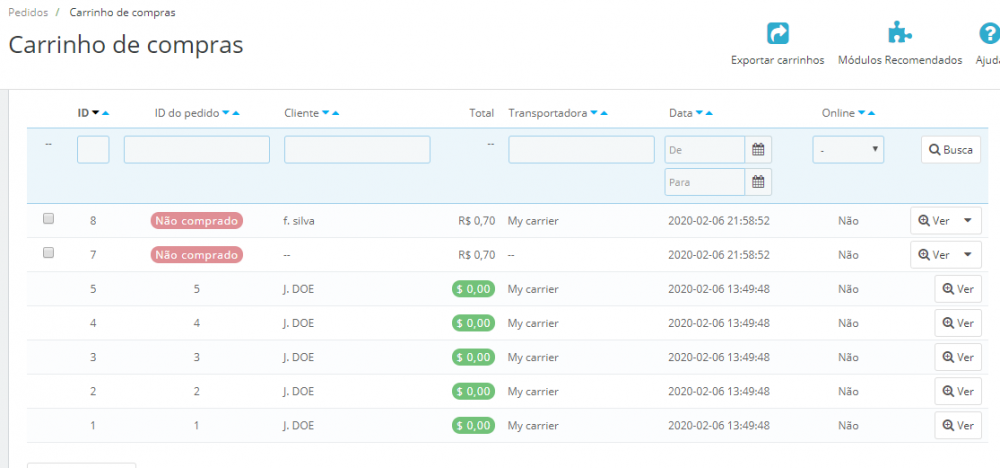Select checkbox for cart ID 7
The image size is (1000, 468).
tap(48, 252)
